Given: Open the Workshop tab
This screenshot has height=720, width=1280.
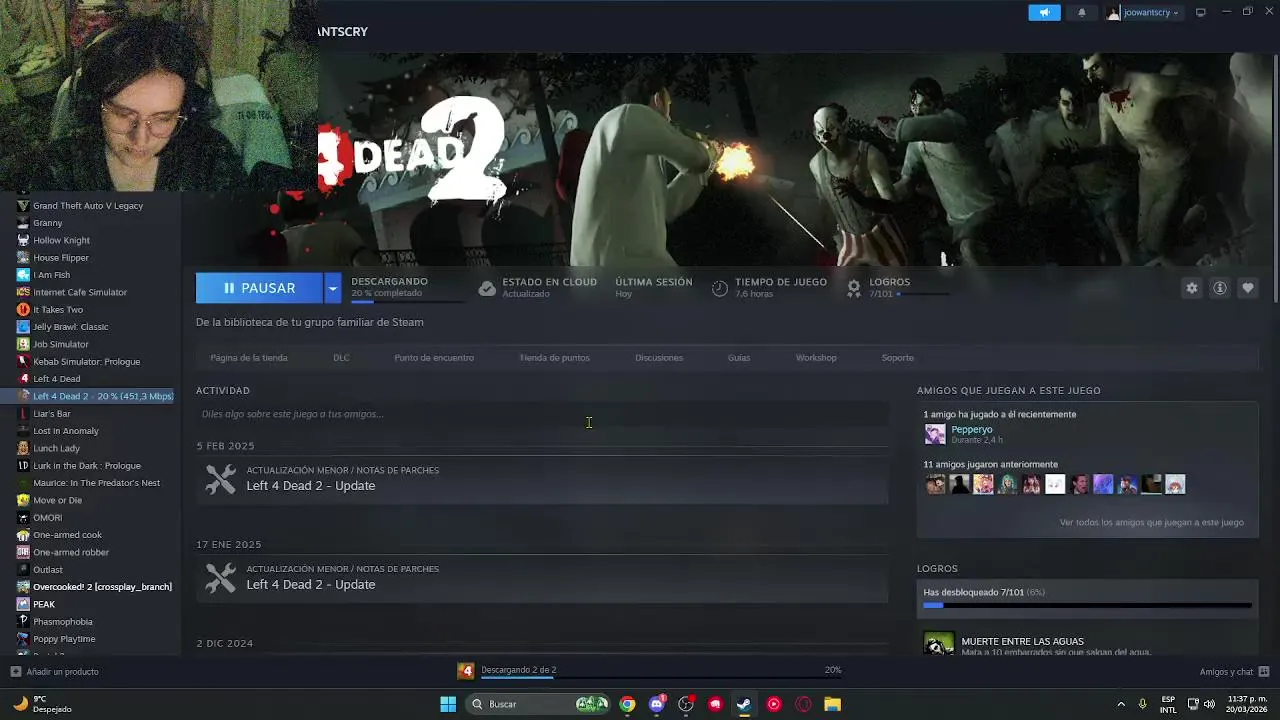Looking at the screenshot, I should tap(816, 358).
